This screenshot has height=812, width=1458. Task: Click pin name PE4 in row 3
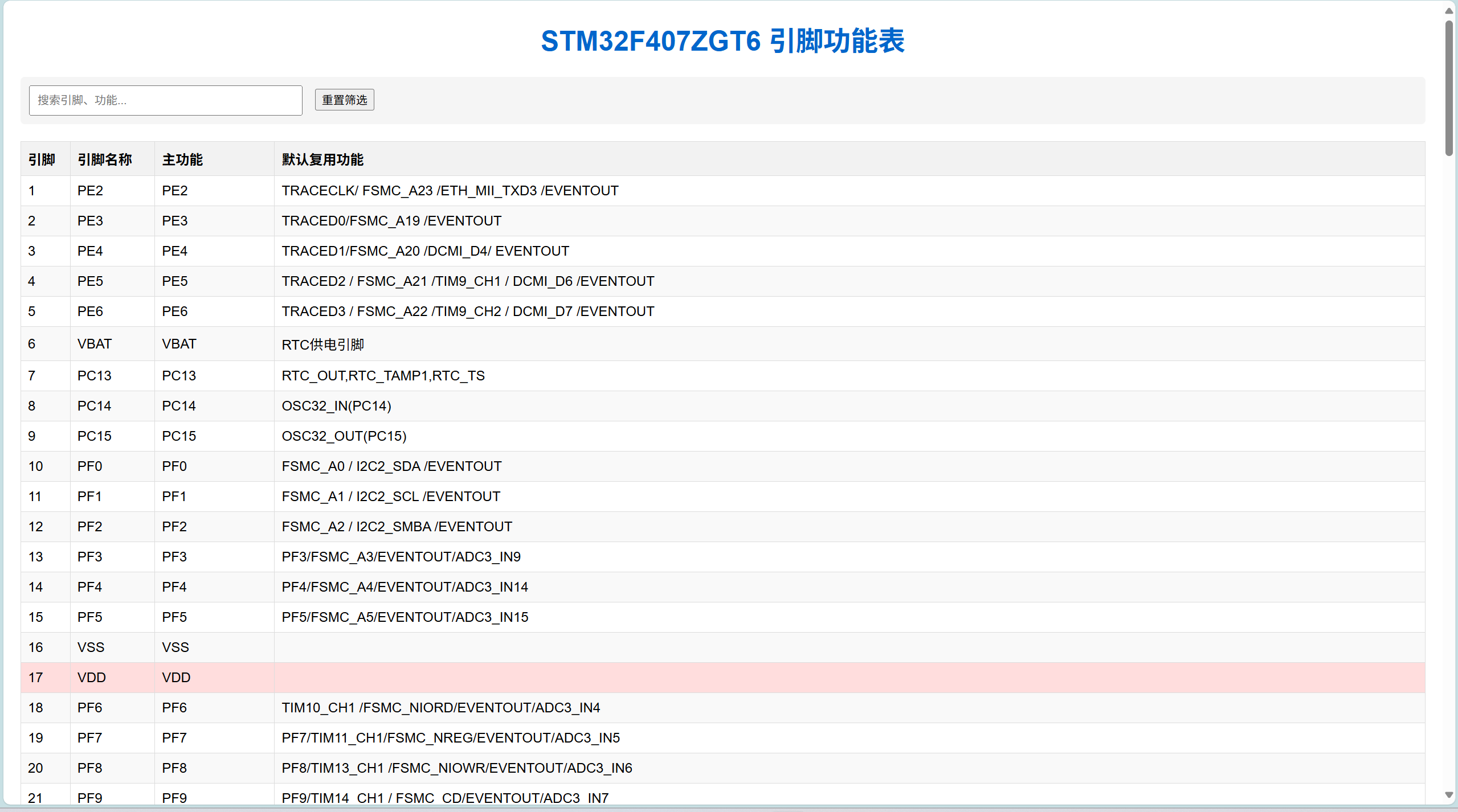pos(112,251)
